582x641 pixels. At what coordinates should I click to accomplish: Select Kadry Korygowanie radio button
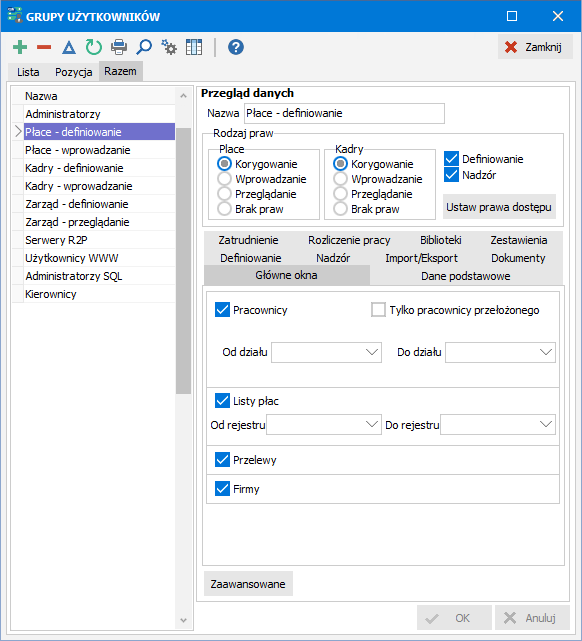340,164
